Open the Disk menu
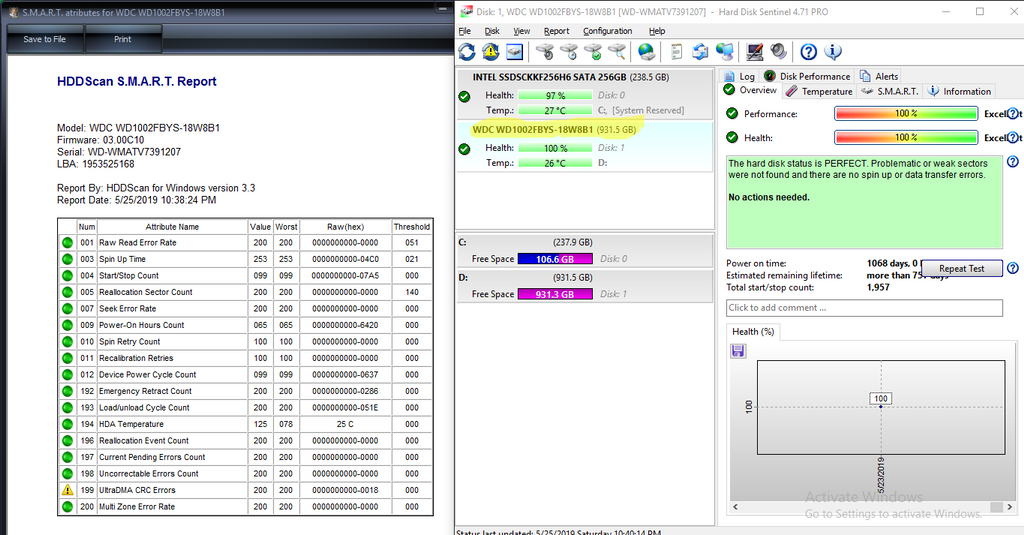Image resolution: width=1024 pixels, height=535 pixels. (492, 31)
